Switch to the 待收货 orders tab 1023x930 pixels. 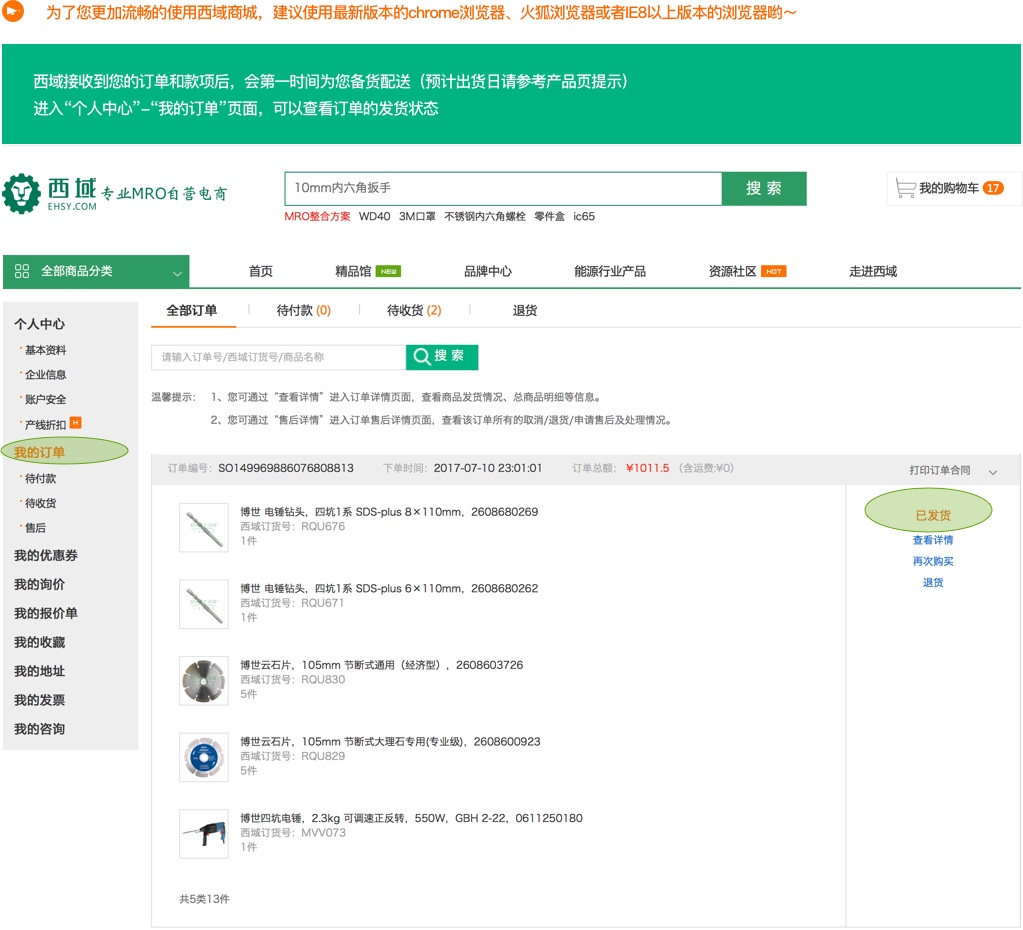click(414, 311)
